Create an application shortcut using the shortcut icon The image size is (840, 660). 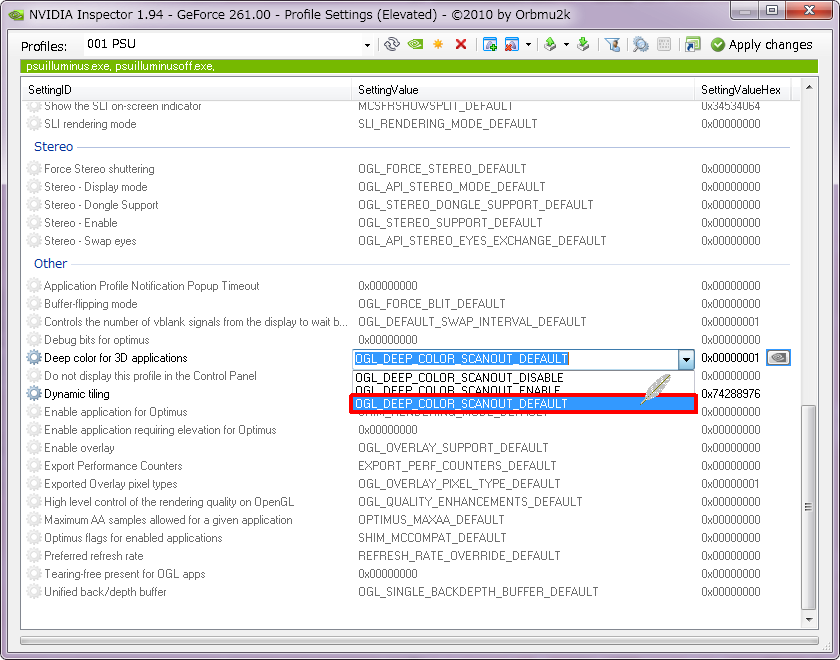coord(692,44)
